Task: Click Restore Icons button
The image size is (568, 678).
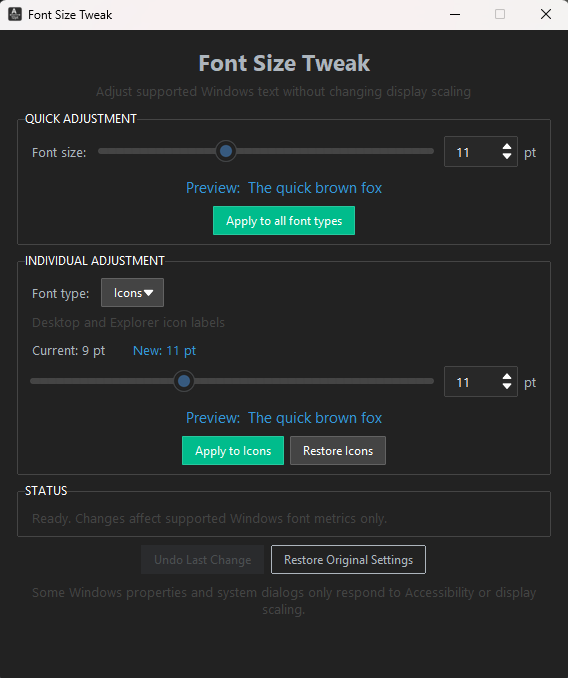Action: [338, 451]
